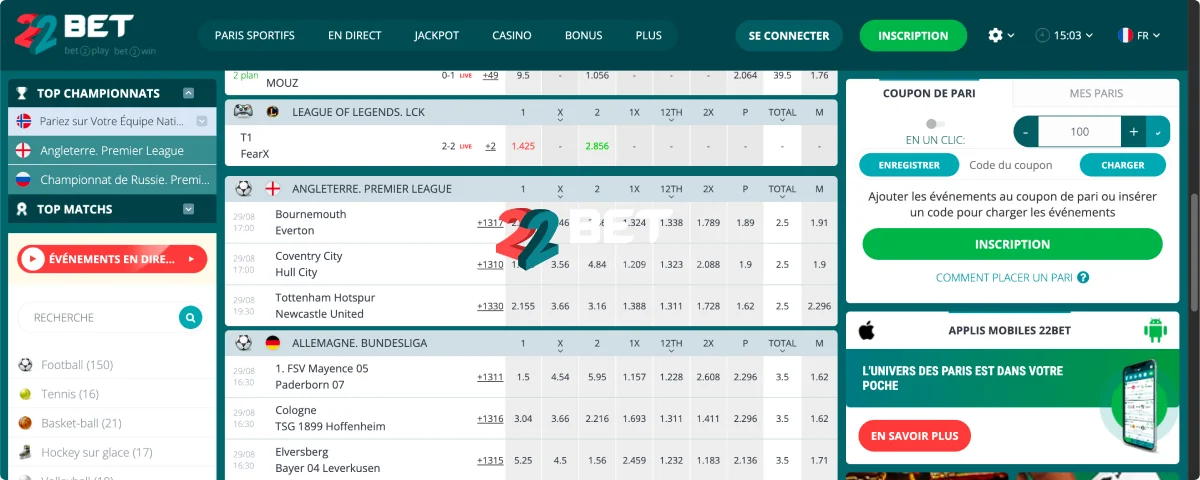Click Se Connecter button

click(x=789, y=35)
